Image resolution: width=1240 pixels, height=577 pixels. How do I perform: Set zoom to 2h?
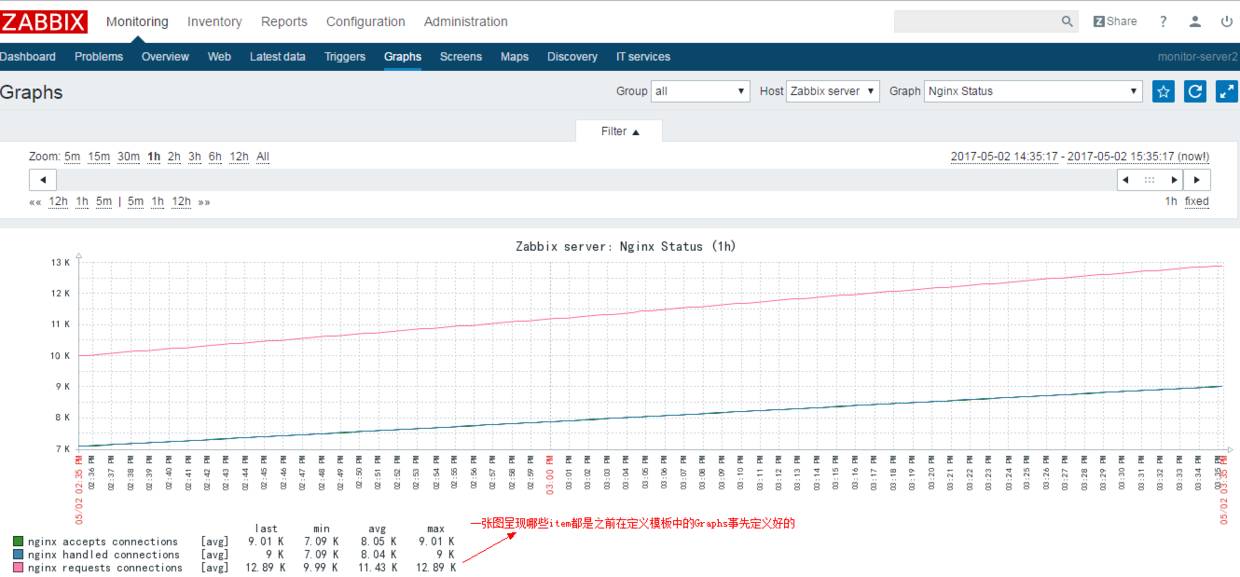point(174,157)
